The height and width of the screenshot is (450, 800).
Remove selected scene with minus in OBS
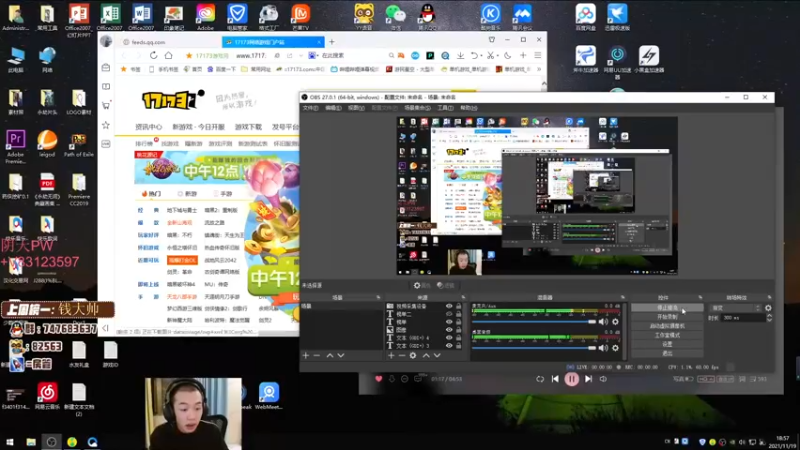point(316,355)
